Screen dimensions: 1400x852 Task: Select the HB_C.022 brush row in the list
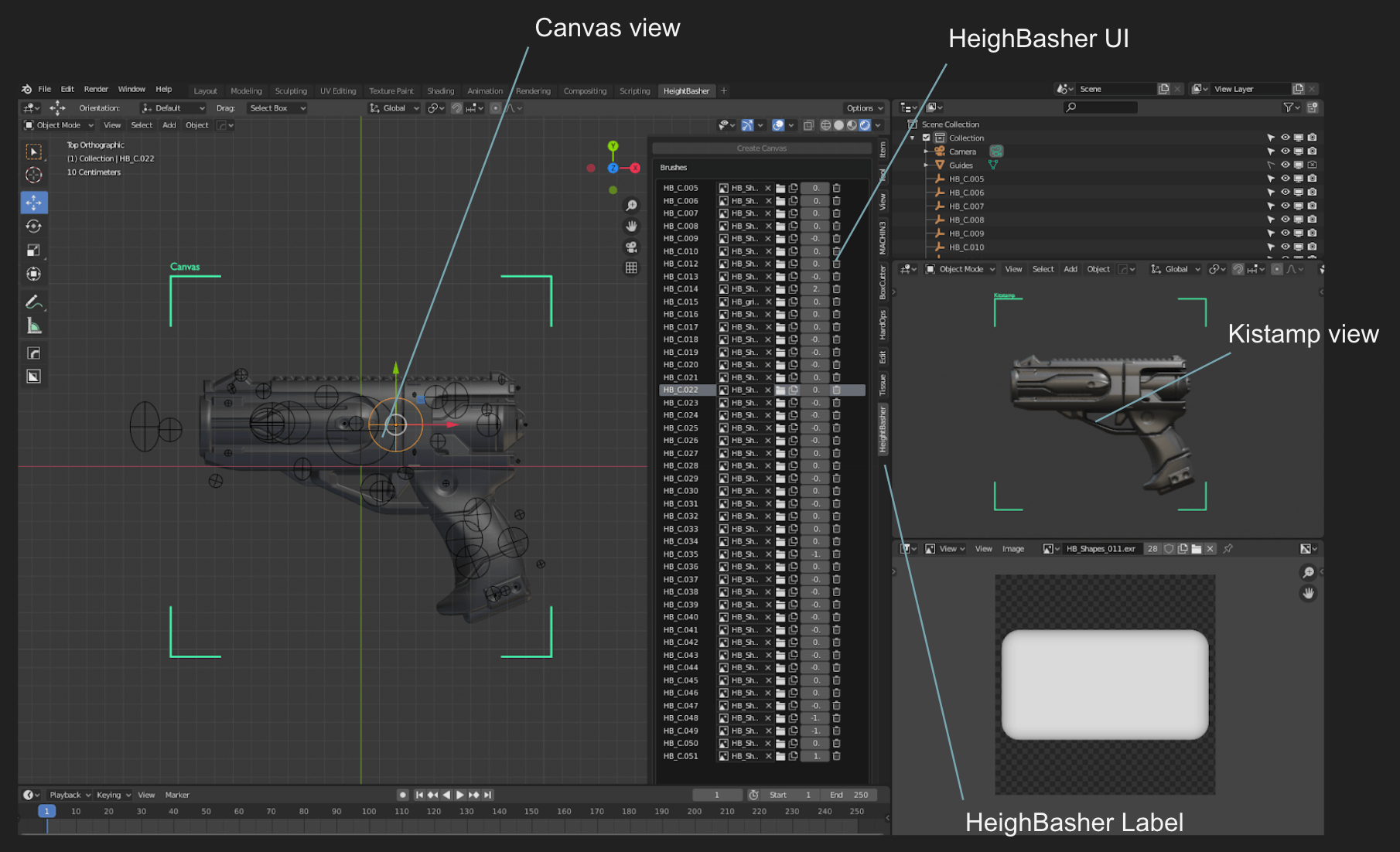pos(762,390)
